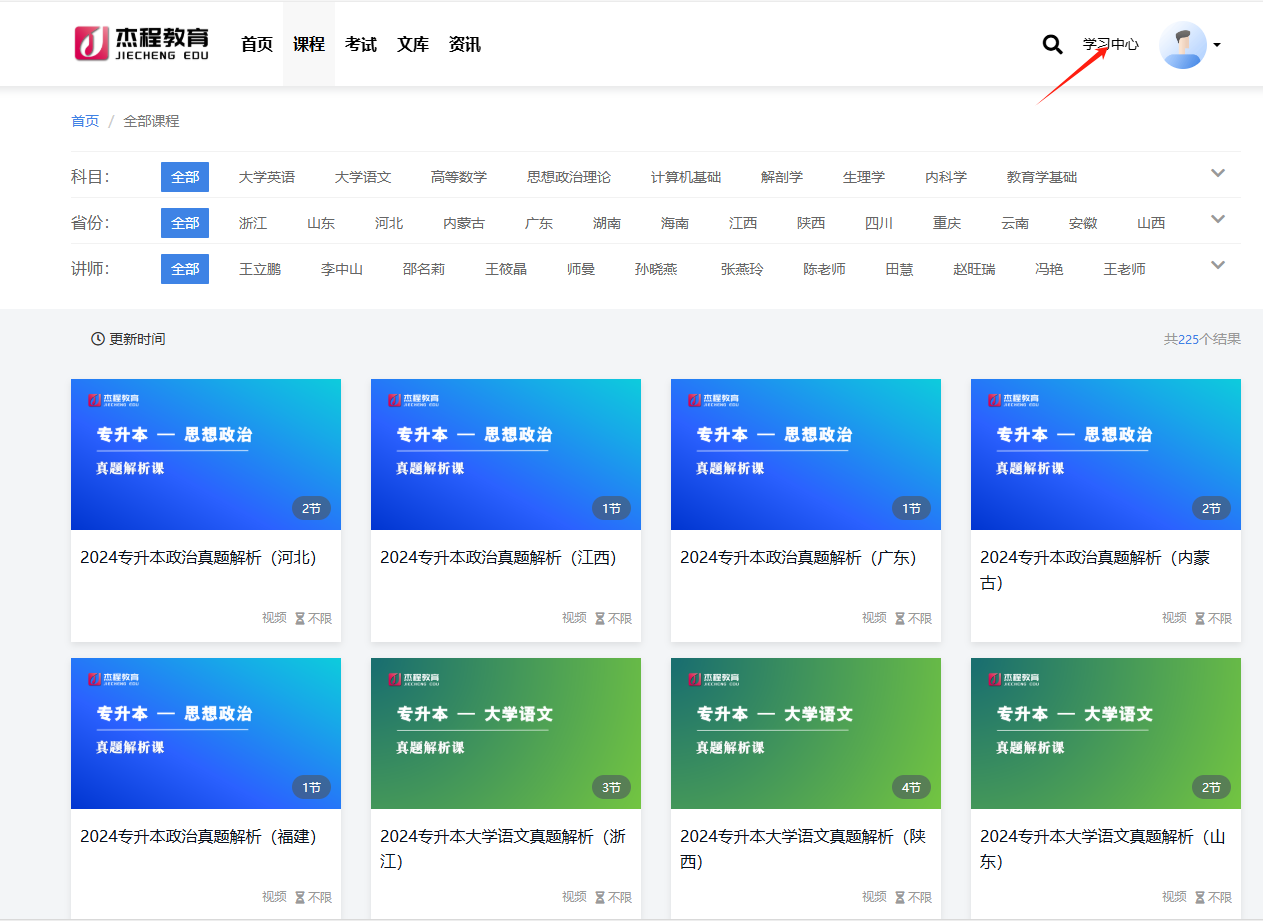The height and width of the screenshot is (921, 1263).
Task: Go to 学习中心
Action: pos(1110,45)
